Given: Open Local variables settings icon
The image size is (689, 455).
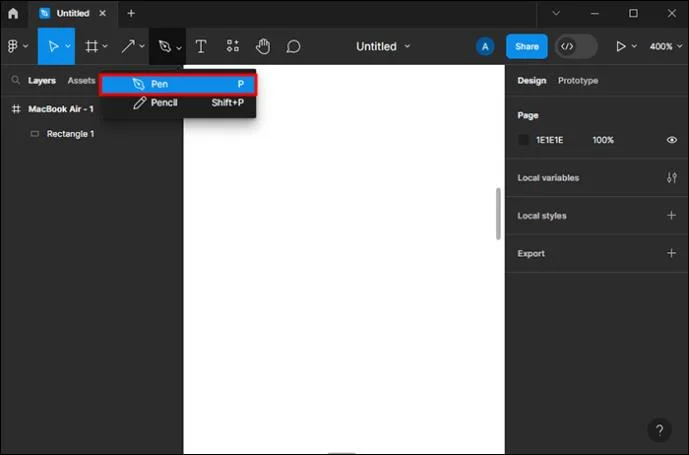Looking at the screenshot, I should click(x=671, y=178).
